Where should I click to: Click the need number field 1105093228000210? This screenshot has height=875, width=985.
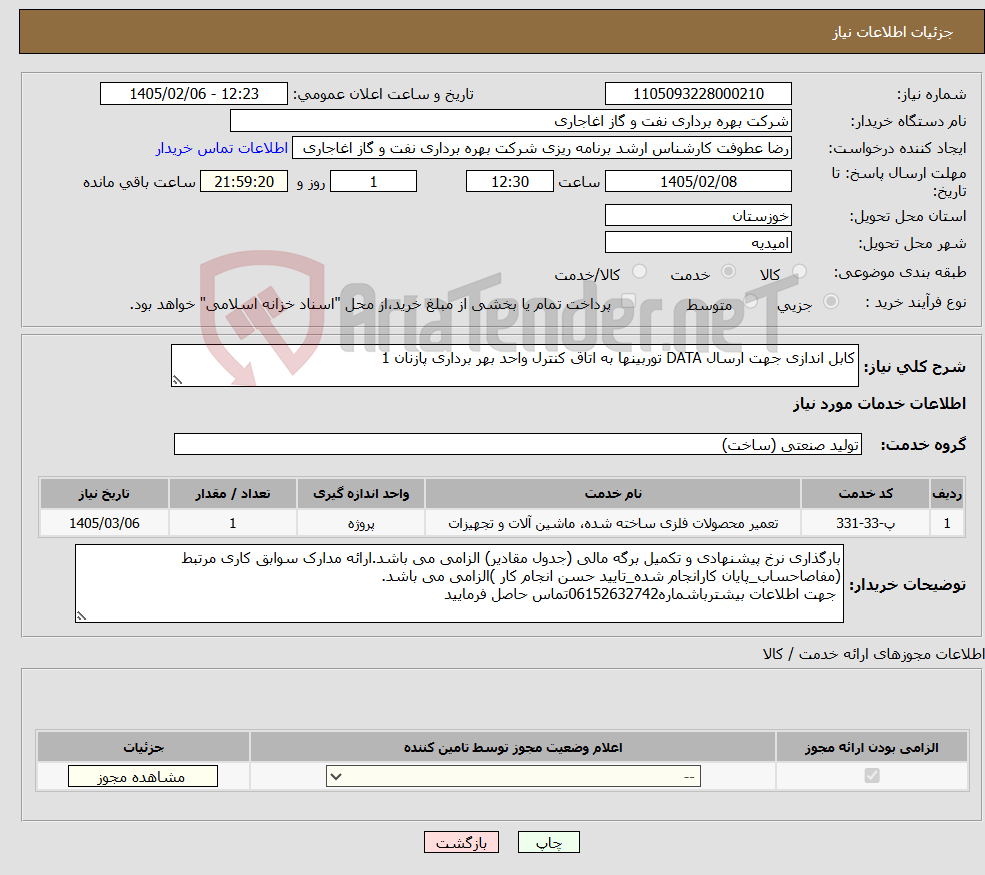click(x=698, y=94)
